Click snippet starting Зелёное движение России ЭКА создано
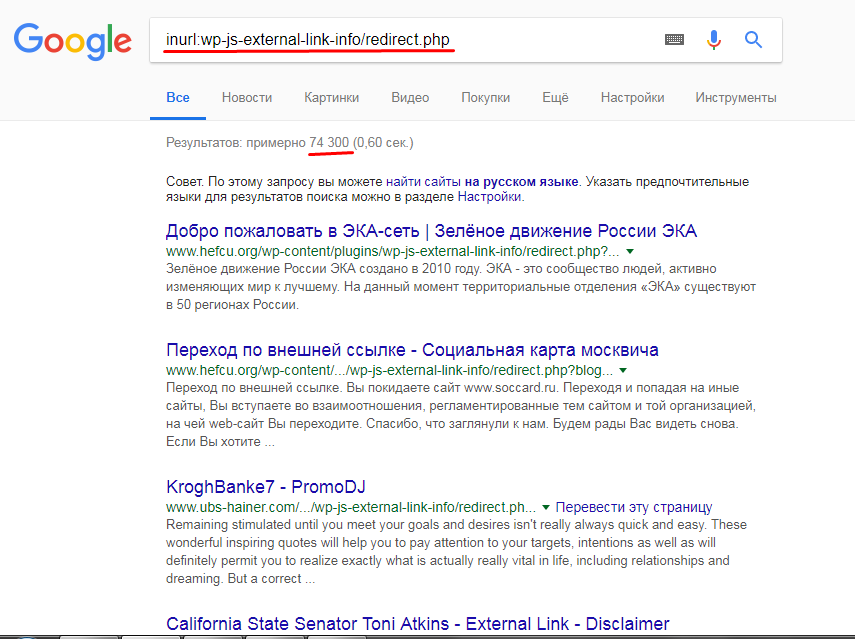855x639 pixels. (461, 286)
